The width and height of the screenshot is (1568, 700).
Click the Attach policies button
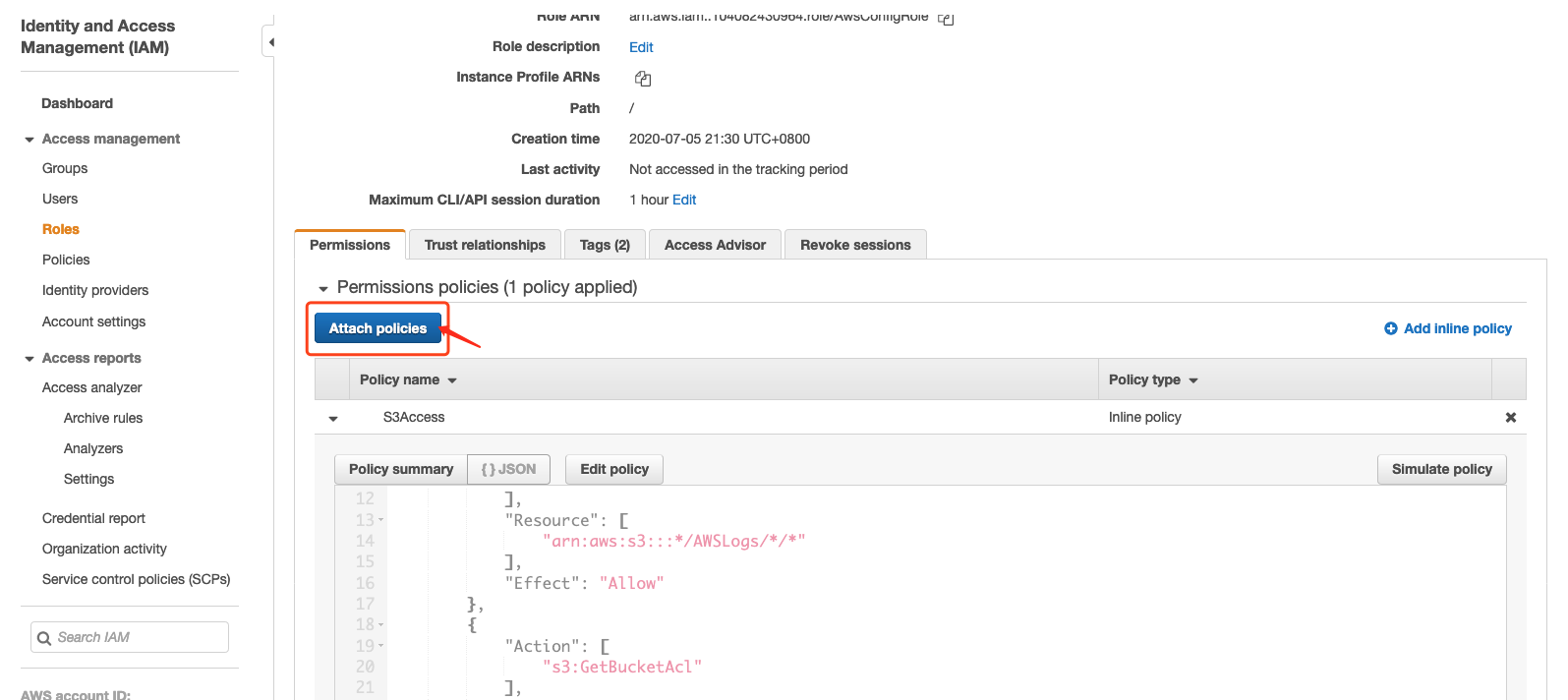377,328
